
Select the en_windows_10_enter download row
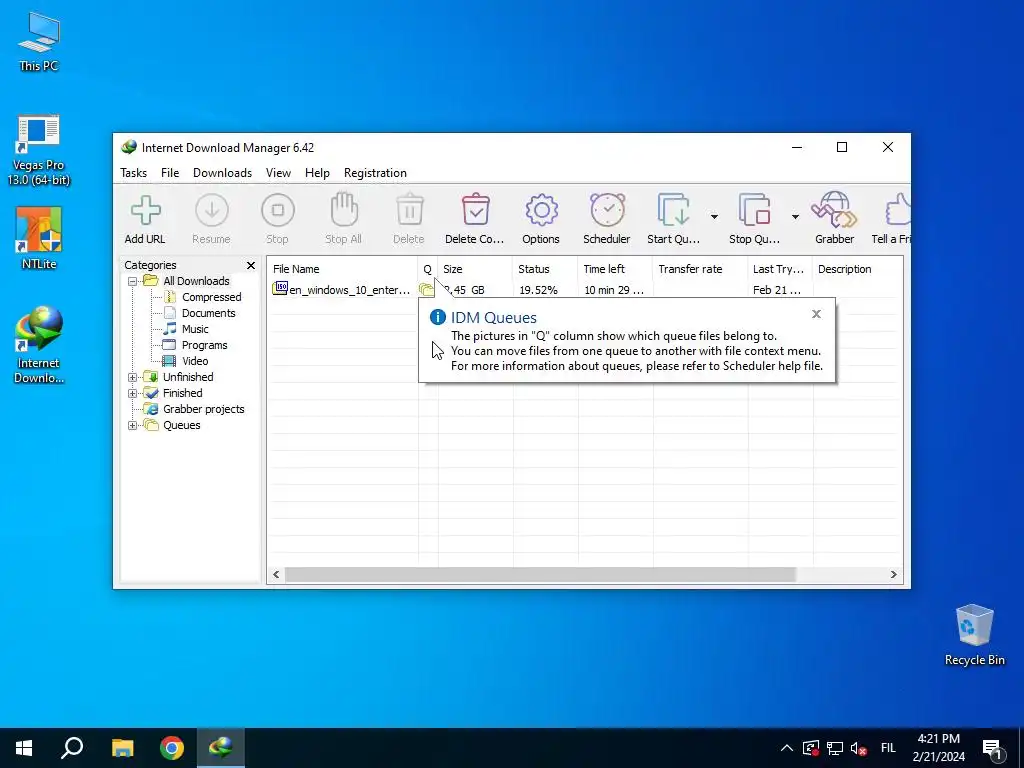(x=584, y=290)
